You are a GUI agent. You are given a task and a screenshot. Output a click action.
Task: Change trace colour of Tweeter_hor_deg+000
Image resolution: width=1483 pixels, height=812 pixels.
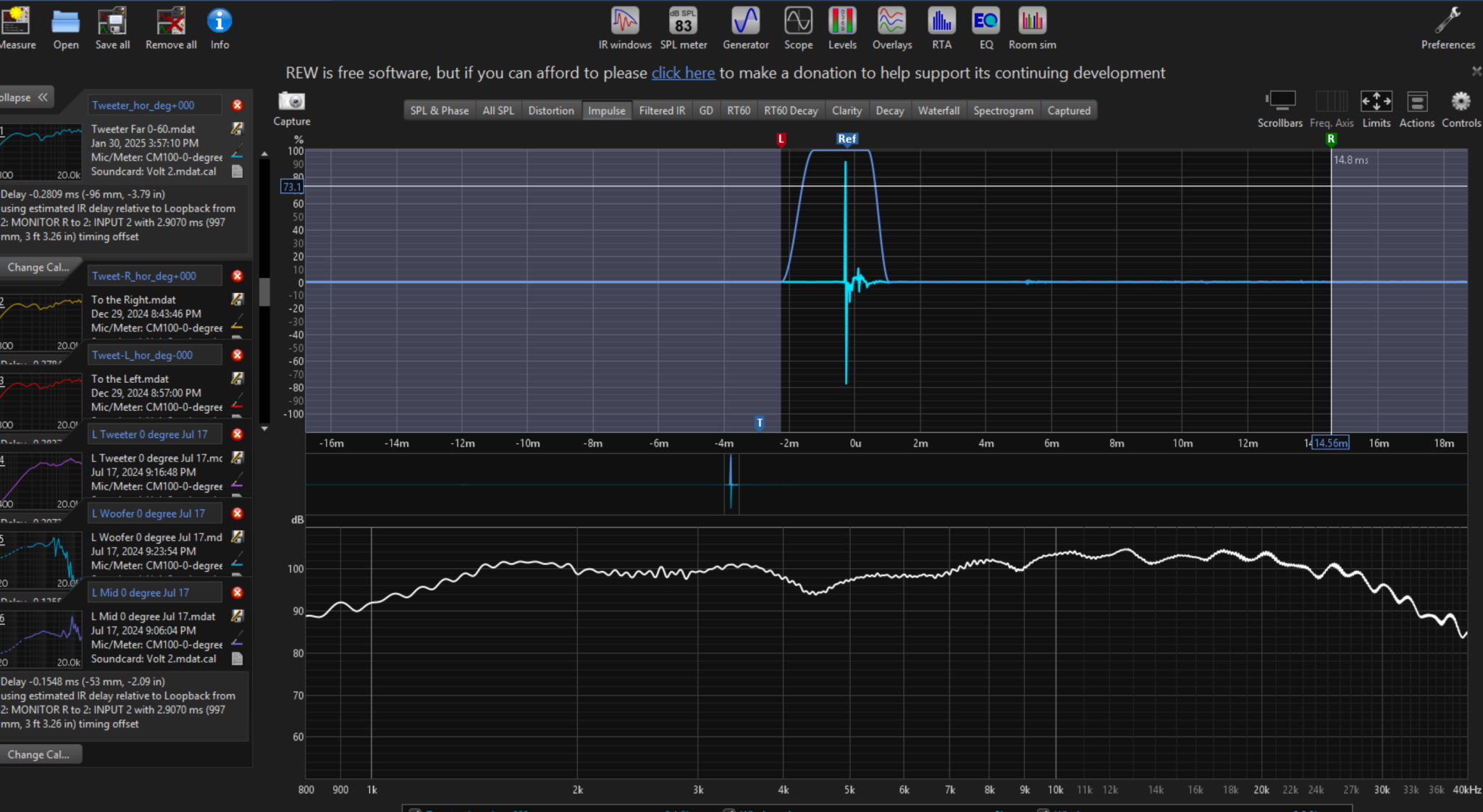pos(237,154)
